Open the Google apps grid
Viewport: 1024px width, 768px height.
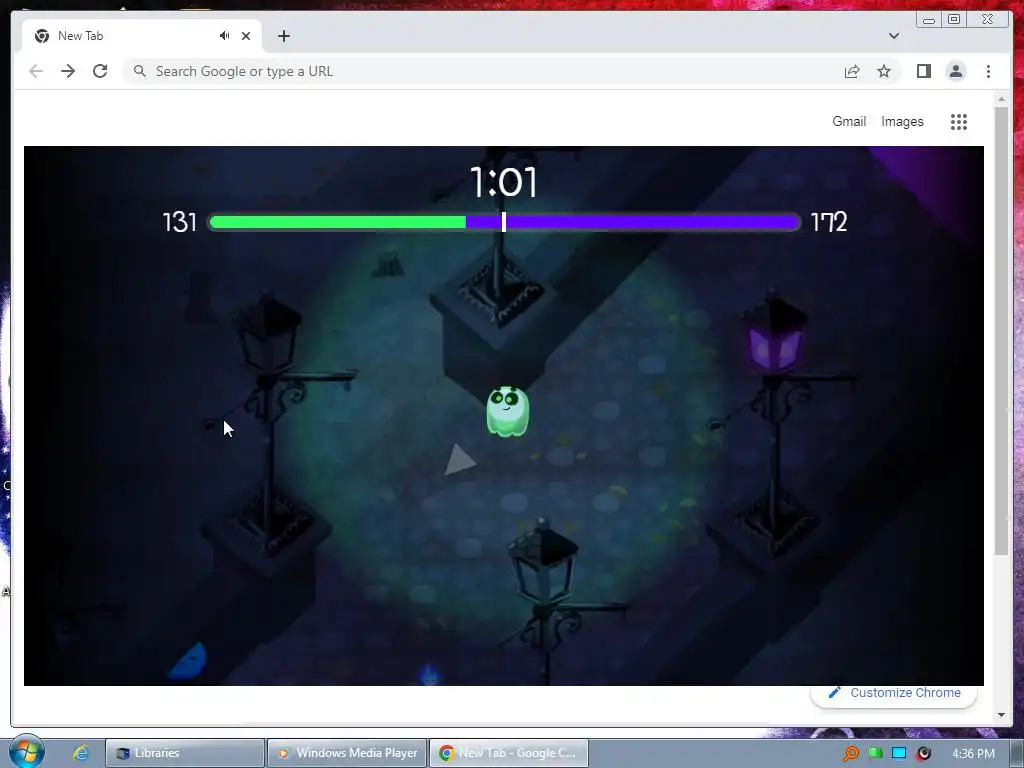(959, 121)
